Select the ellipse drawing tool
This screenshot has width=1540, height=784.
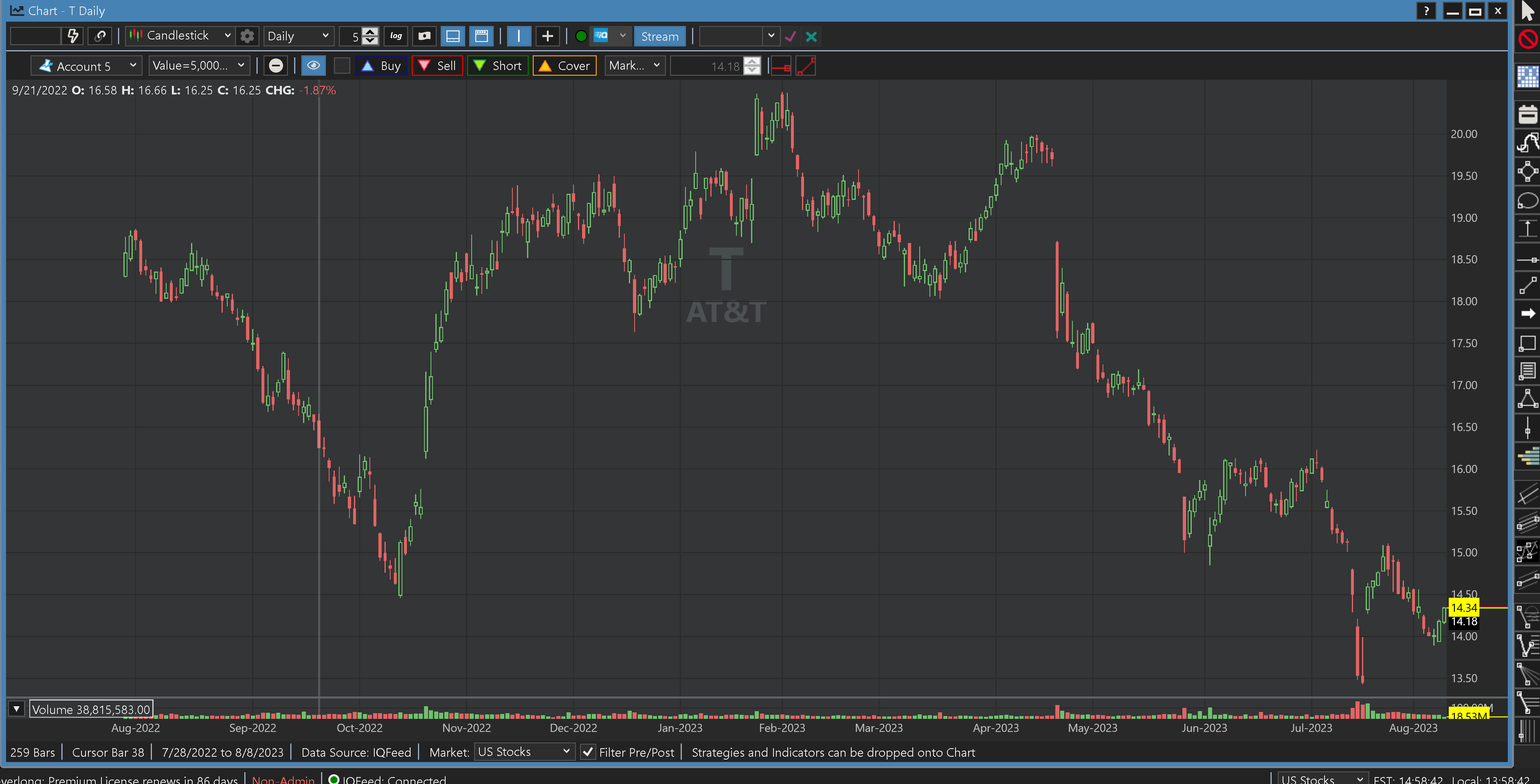pyautogui.click(x=1527, y=201)
